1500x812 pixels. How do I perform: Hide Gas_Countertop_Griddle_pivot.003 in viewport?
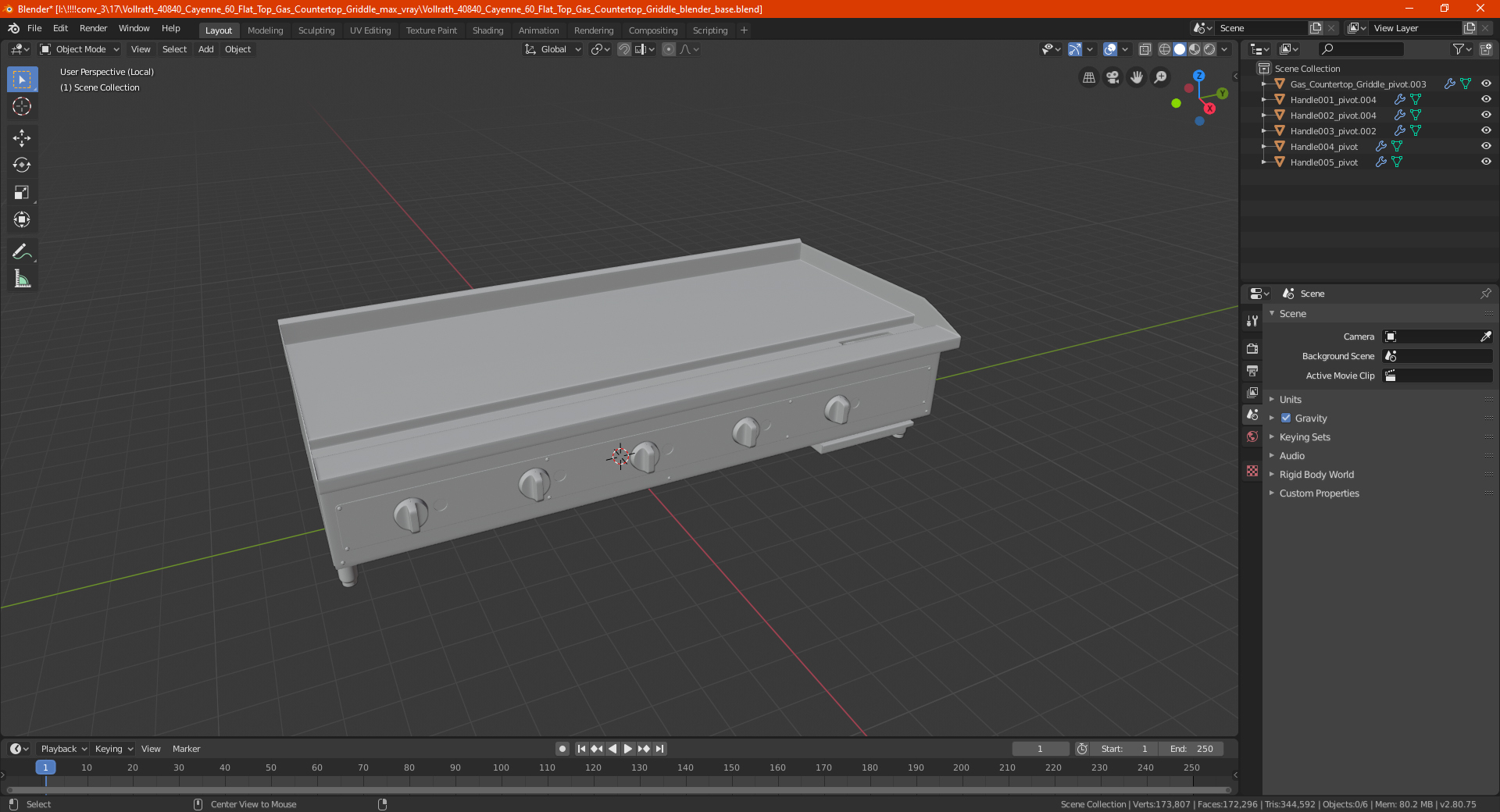(x=1486, y=84)
